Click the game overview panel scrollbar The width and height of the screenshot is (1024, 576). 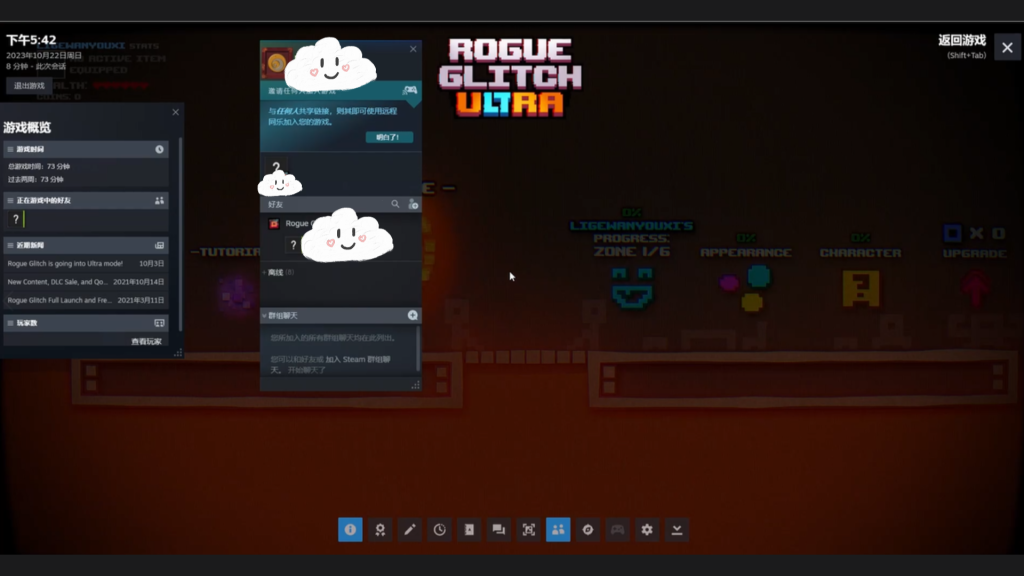pyautogui.click(x=180, y=234)
